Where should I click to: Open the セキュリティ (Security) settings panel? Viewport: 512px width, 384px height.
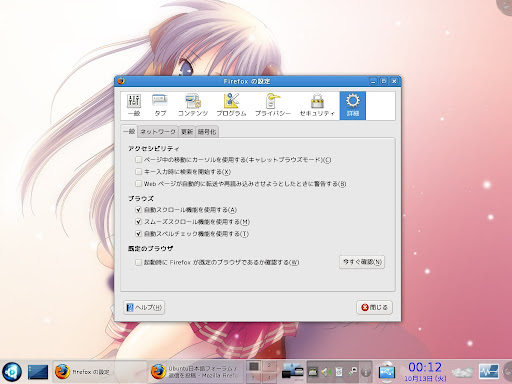(317, 105)
